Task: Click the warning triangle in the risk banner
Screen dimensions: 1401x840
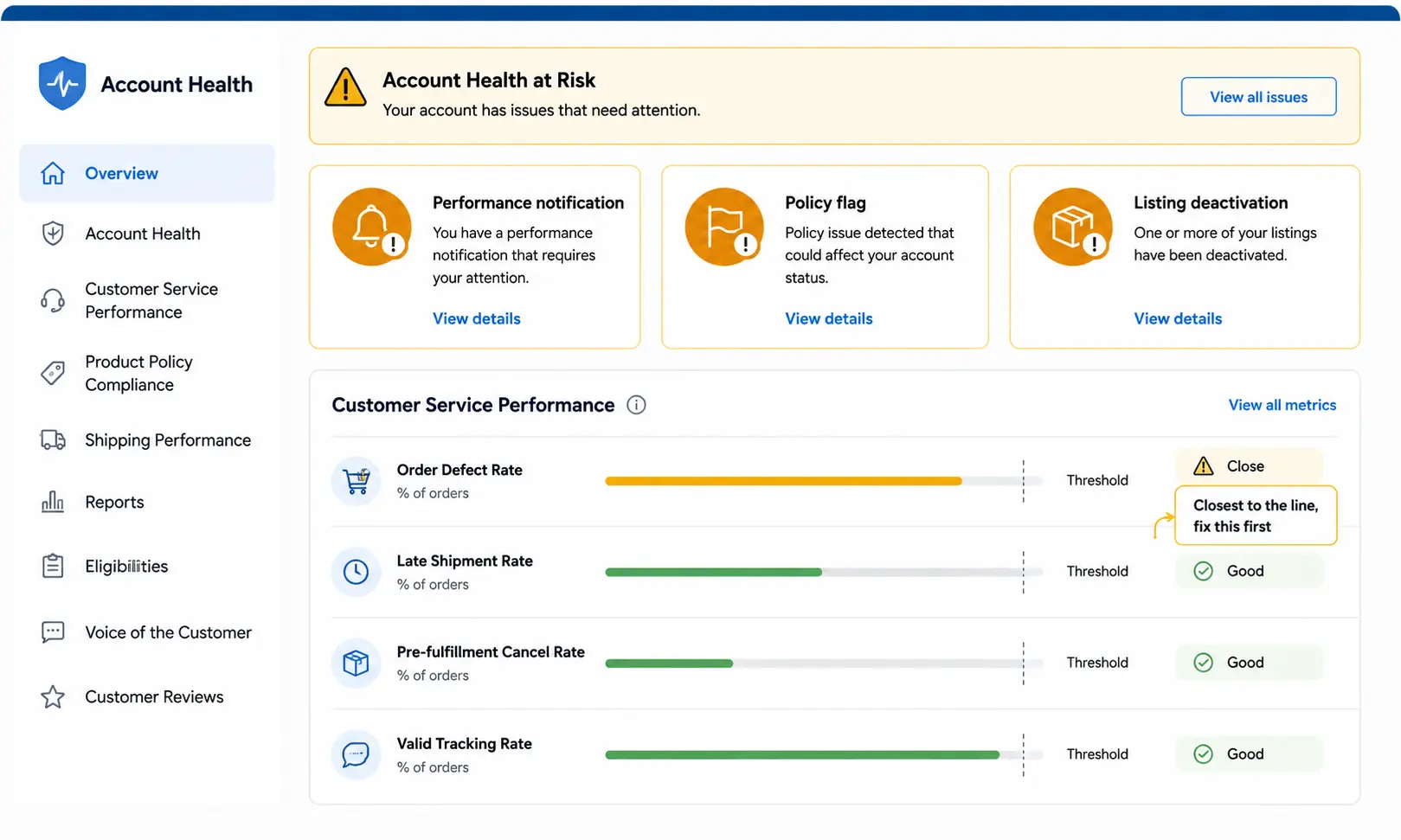Action: 345,87
